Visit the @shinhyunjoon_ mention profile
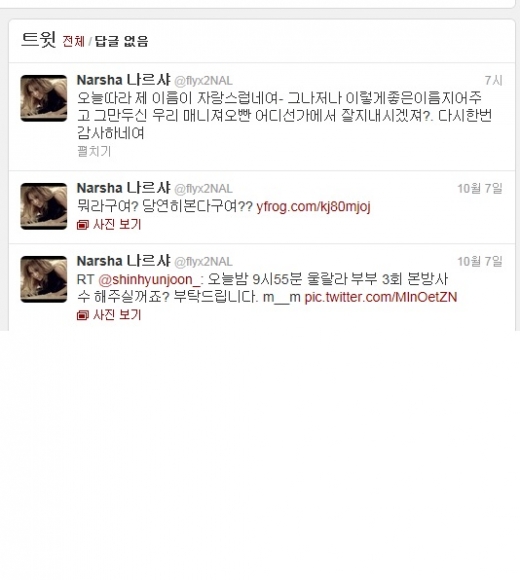 coord(149,279)
